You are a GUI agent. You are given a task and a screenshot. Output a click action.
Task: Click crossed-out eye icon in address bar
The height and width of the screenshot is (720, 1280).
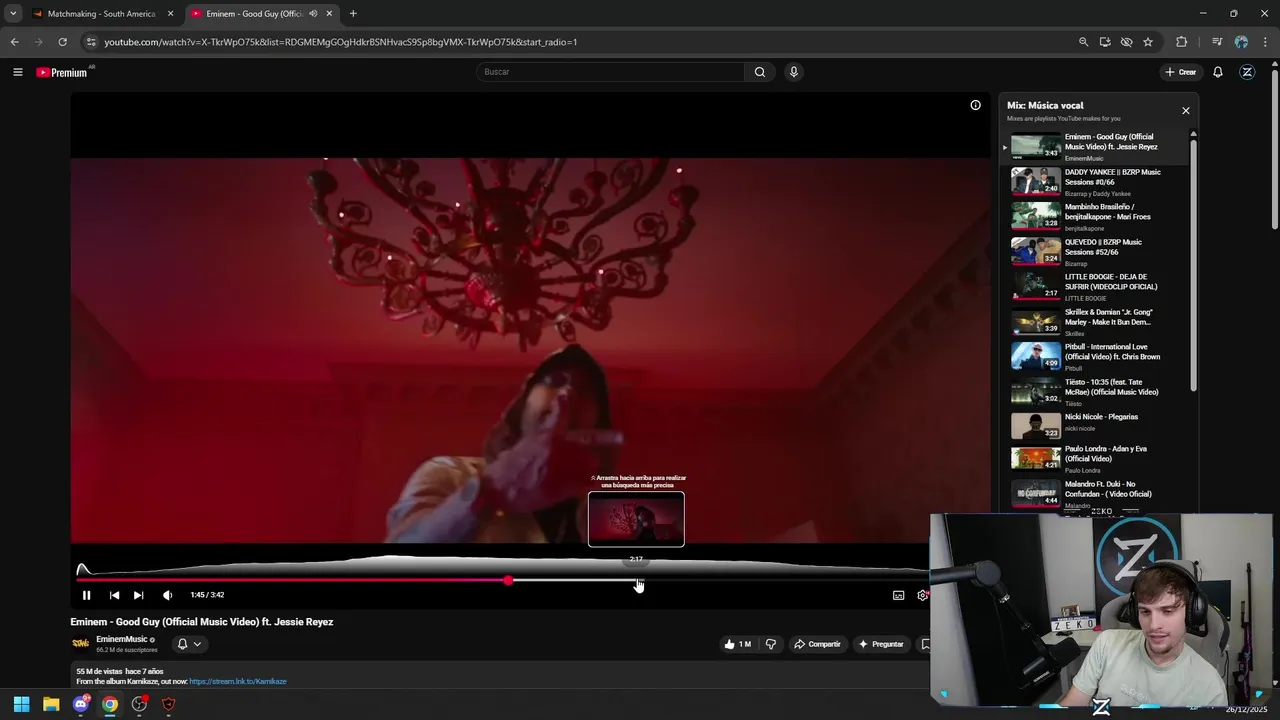1126,42
